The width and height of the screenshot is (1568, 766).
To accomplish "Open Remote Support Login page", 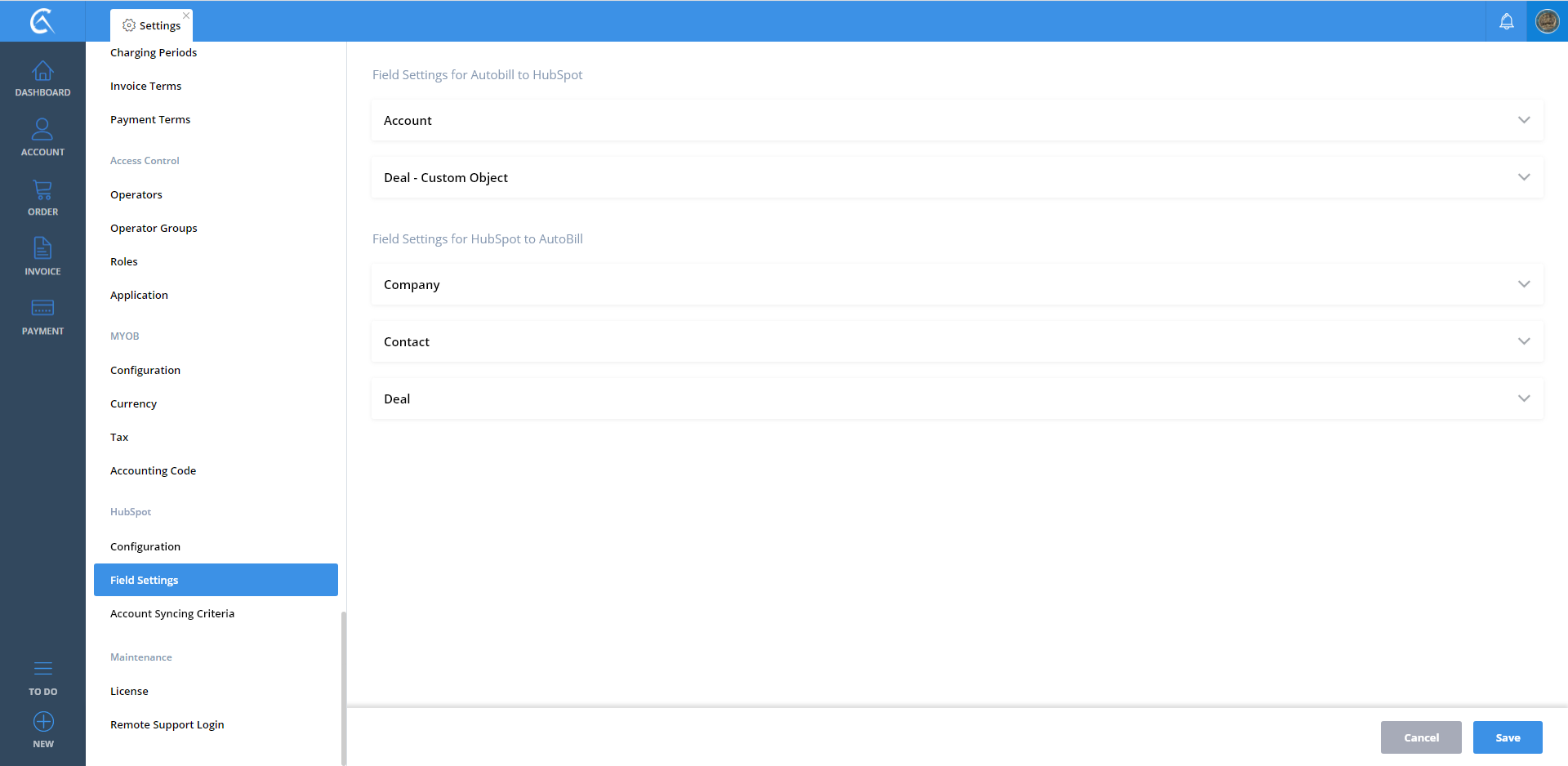I will click(x=167, y=724).
